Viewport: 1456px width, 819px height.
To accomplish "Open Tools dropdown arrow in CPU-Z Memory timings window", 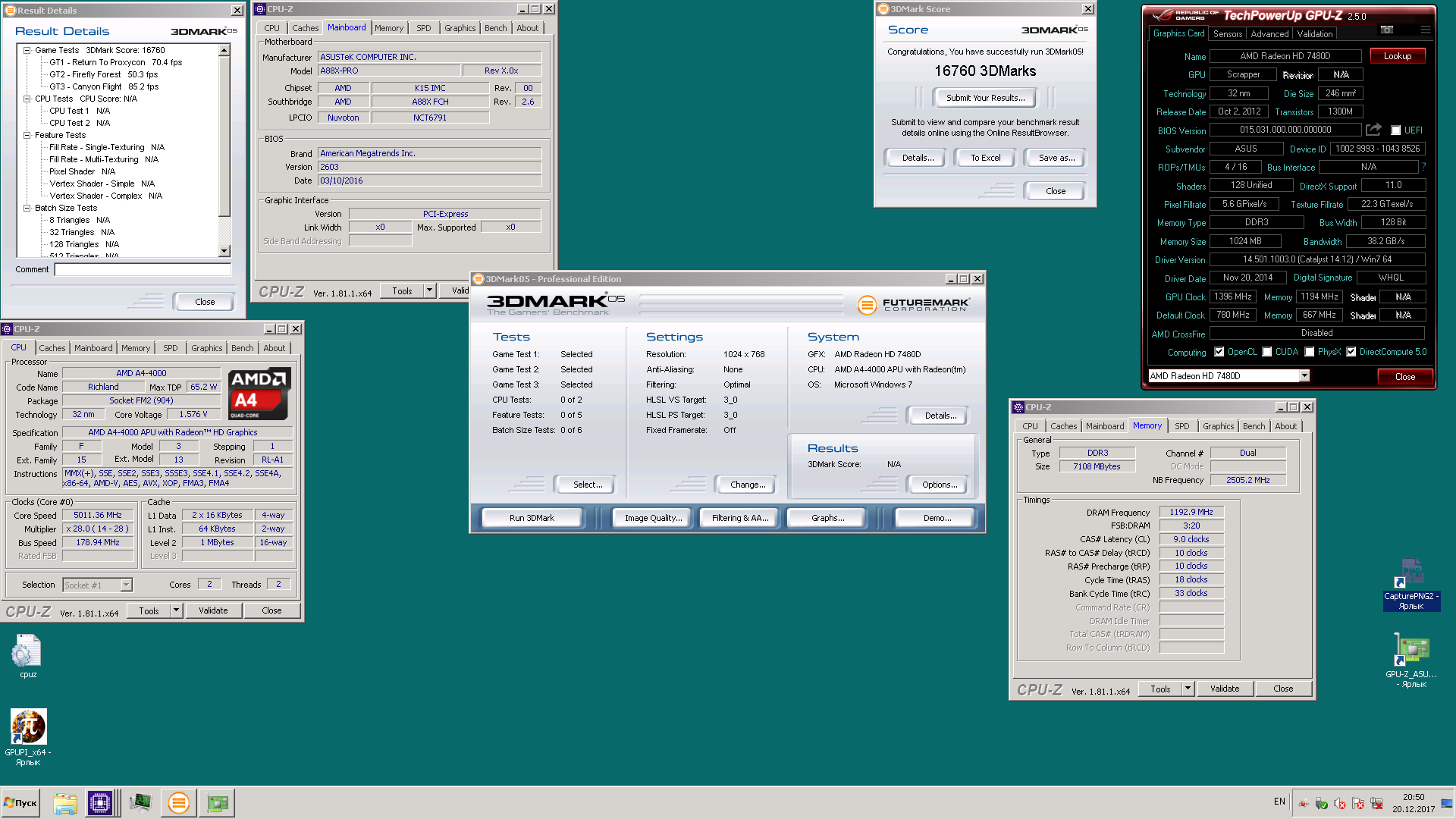I will (1188, 689).
